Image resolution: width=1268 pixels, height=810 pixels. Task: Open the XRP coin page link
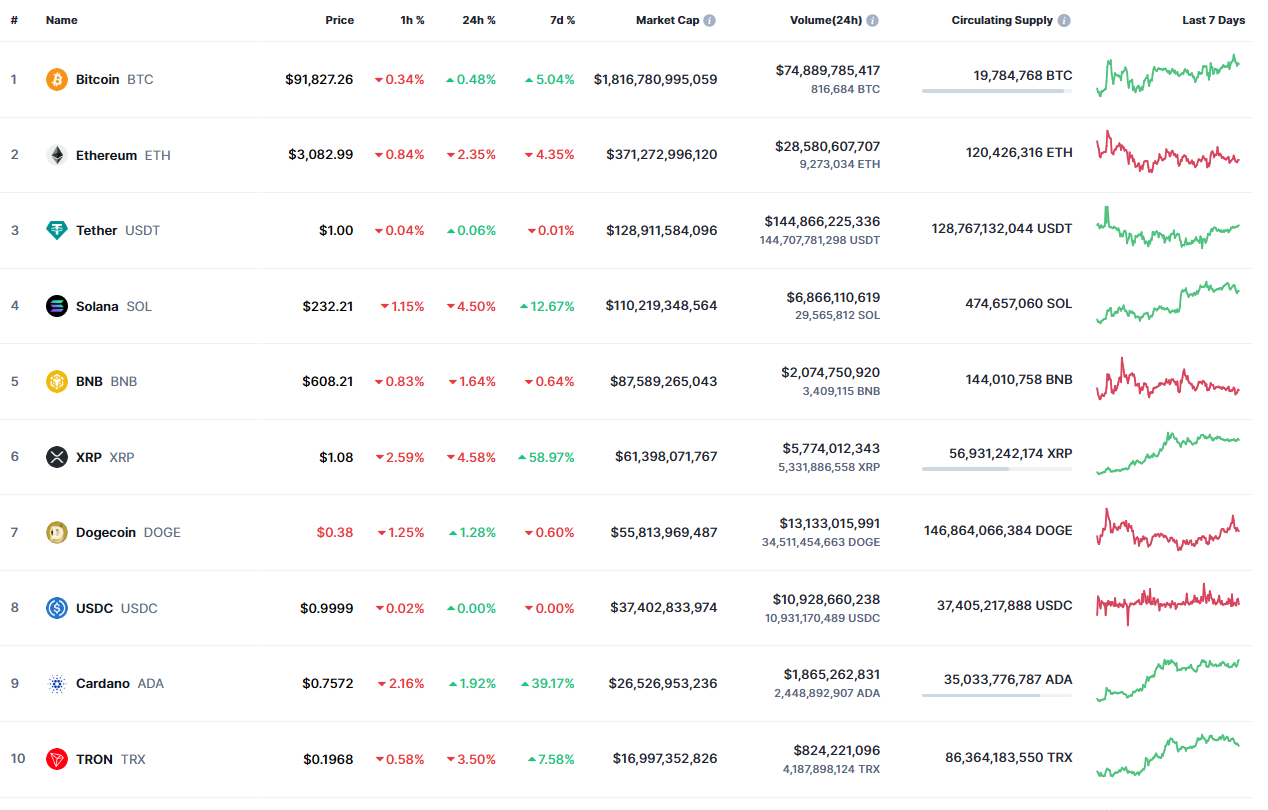tap(105, 457)
